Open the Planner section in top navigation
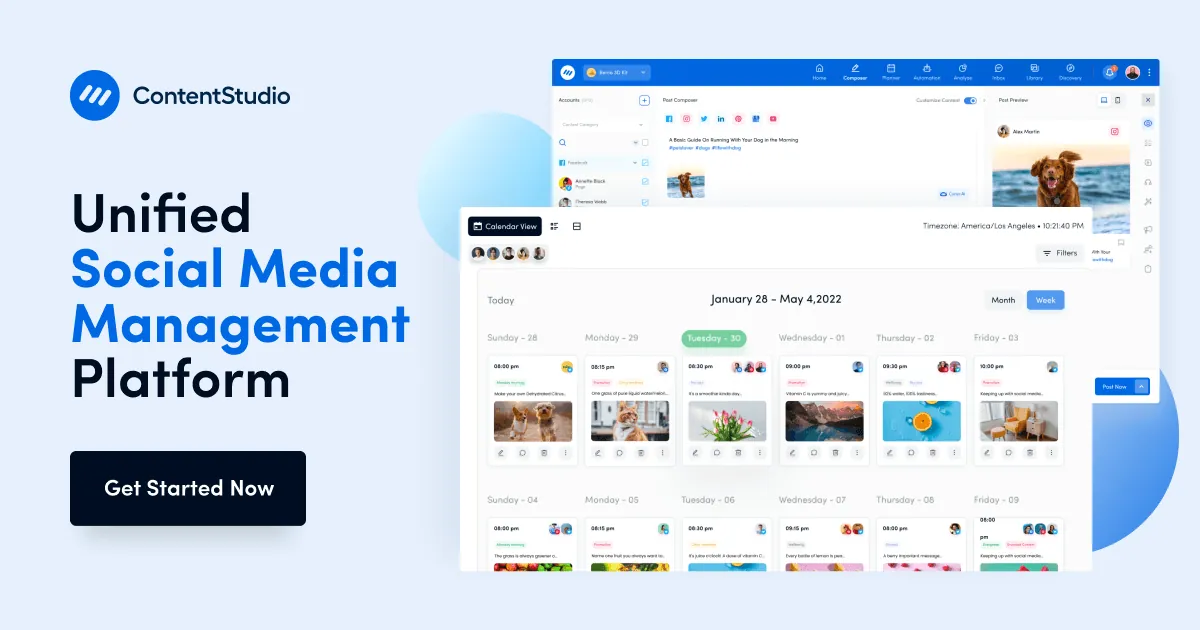Viewport: 1200px width, 630px height. (890, 73)
